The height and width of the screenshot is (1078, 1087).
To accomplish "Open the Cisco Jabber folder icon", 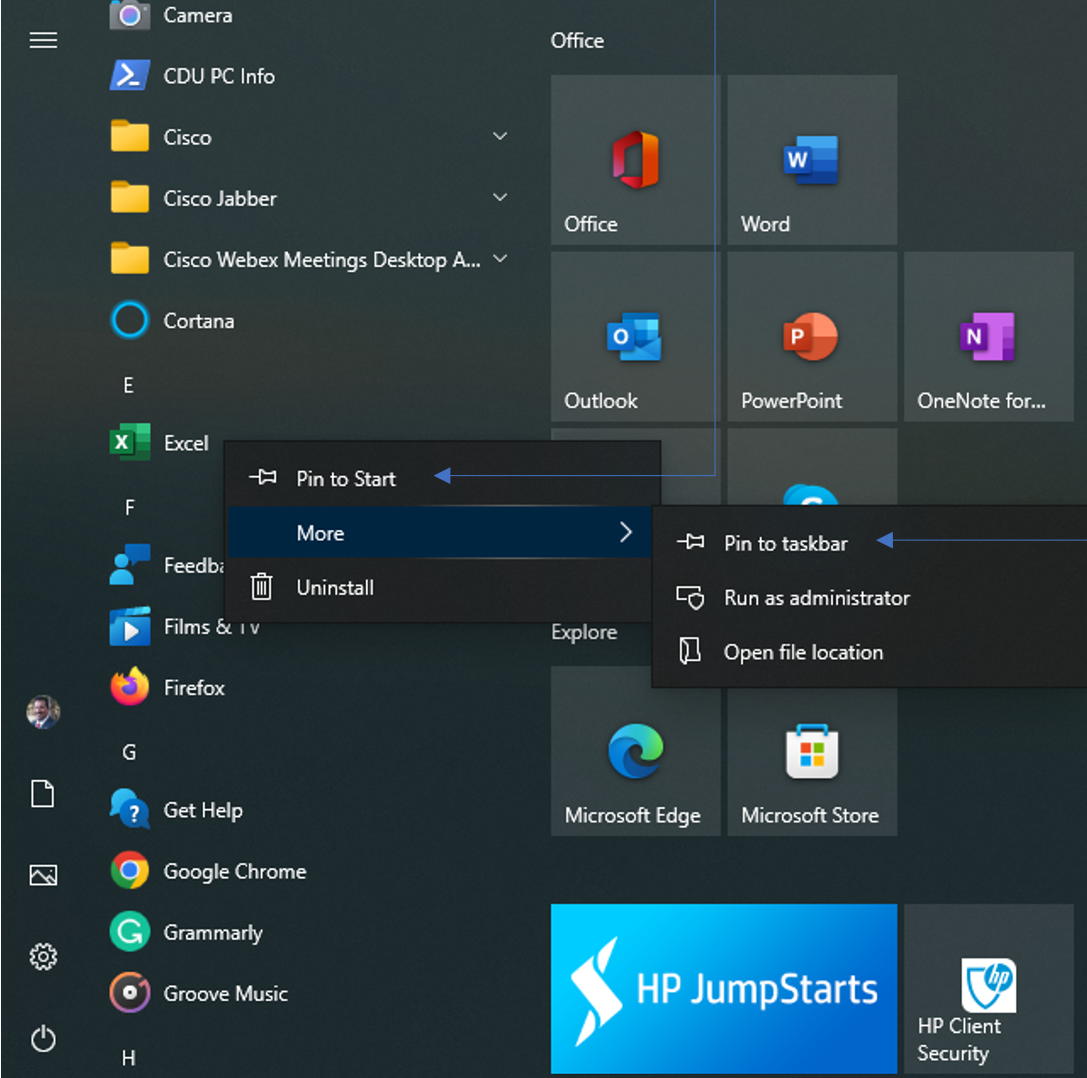I will (x=129, y=198).
